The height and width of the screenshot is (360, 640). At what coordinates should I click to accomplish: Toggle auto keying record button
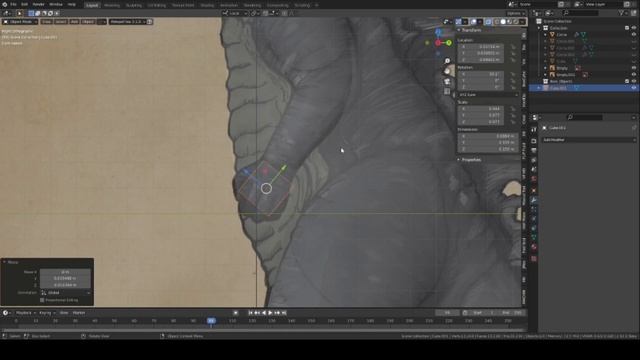pos(236,313)
